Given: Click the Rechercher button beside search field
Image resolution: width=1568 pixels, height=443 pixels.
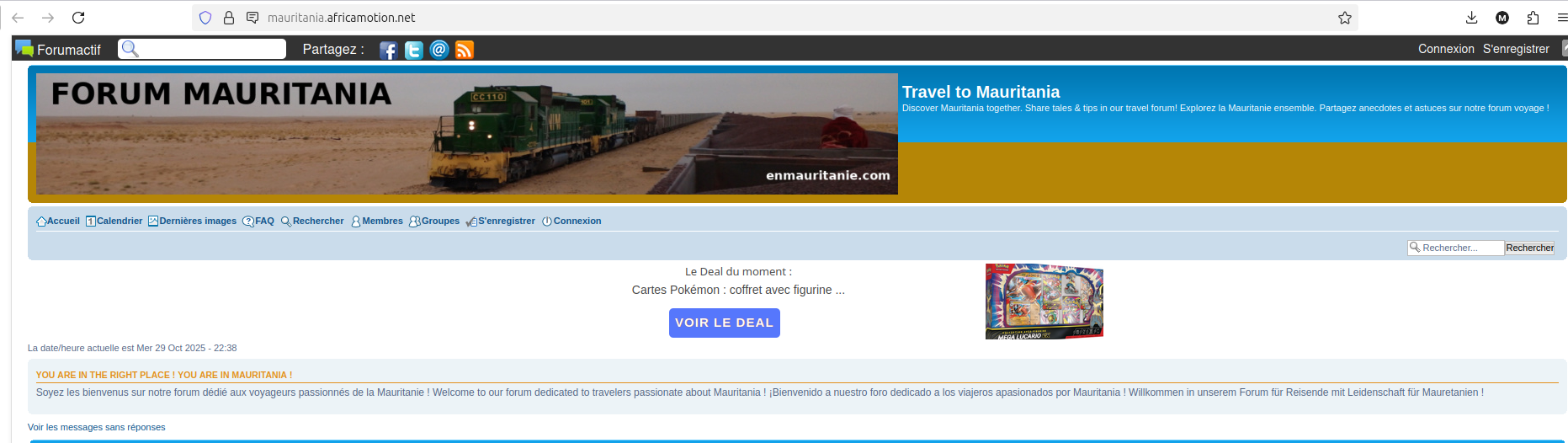Looking at the screenshot, I should point(1529,248).
